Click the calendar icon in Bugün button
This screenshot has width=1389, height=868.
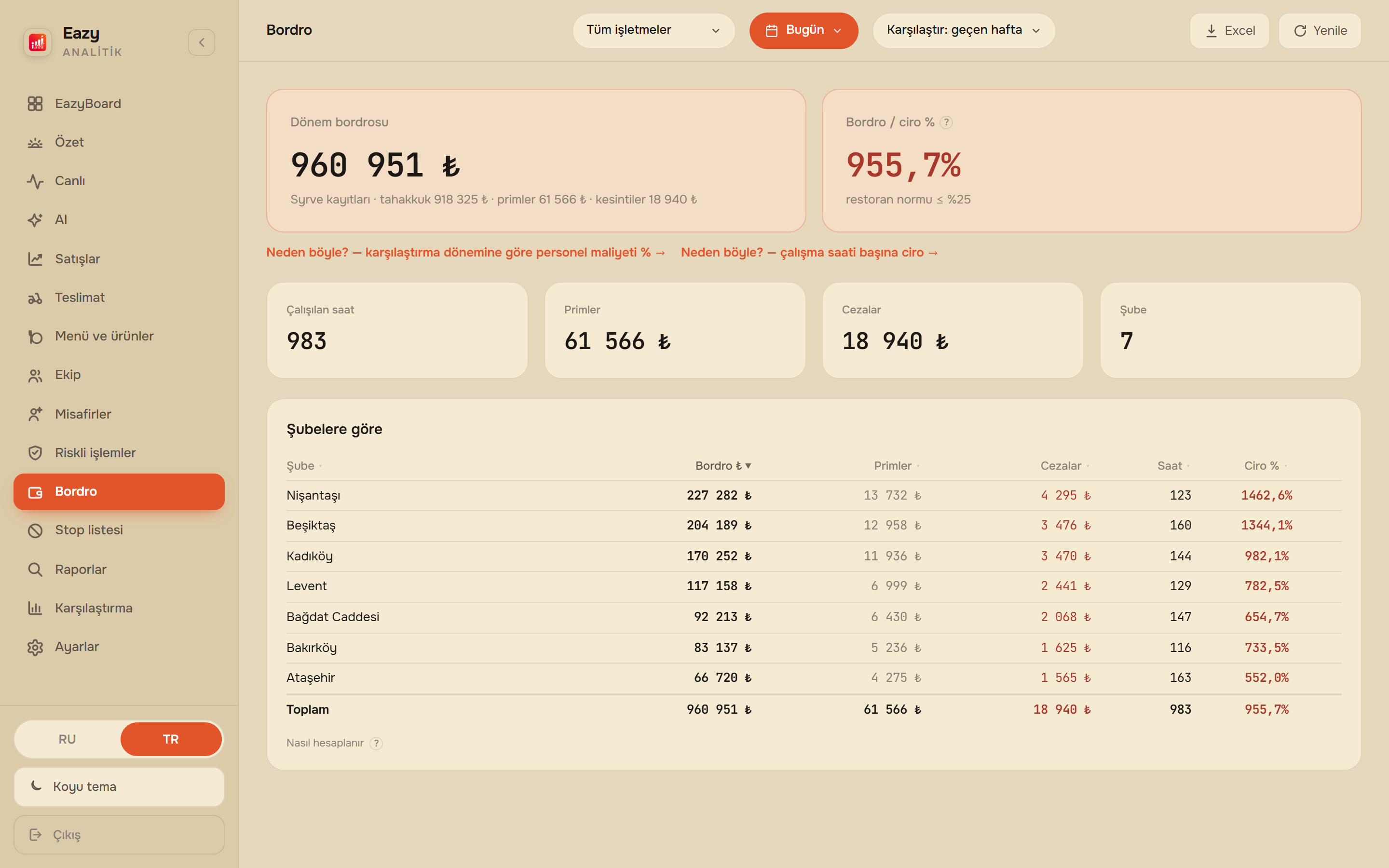[771, 30]
